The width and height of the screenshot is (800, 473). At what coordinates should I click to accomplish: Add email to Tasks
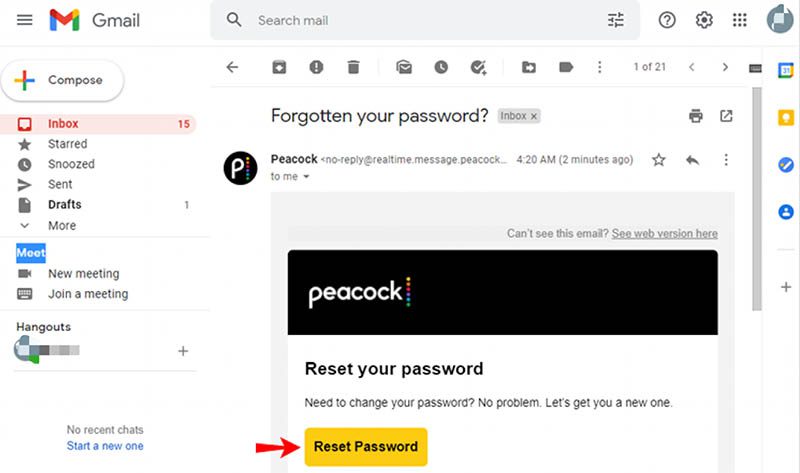[x=478, y=67]
